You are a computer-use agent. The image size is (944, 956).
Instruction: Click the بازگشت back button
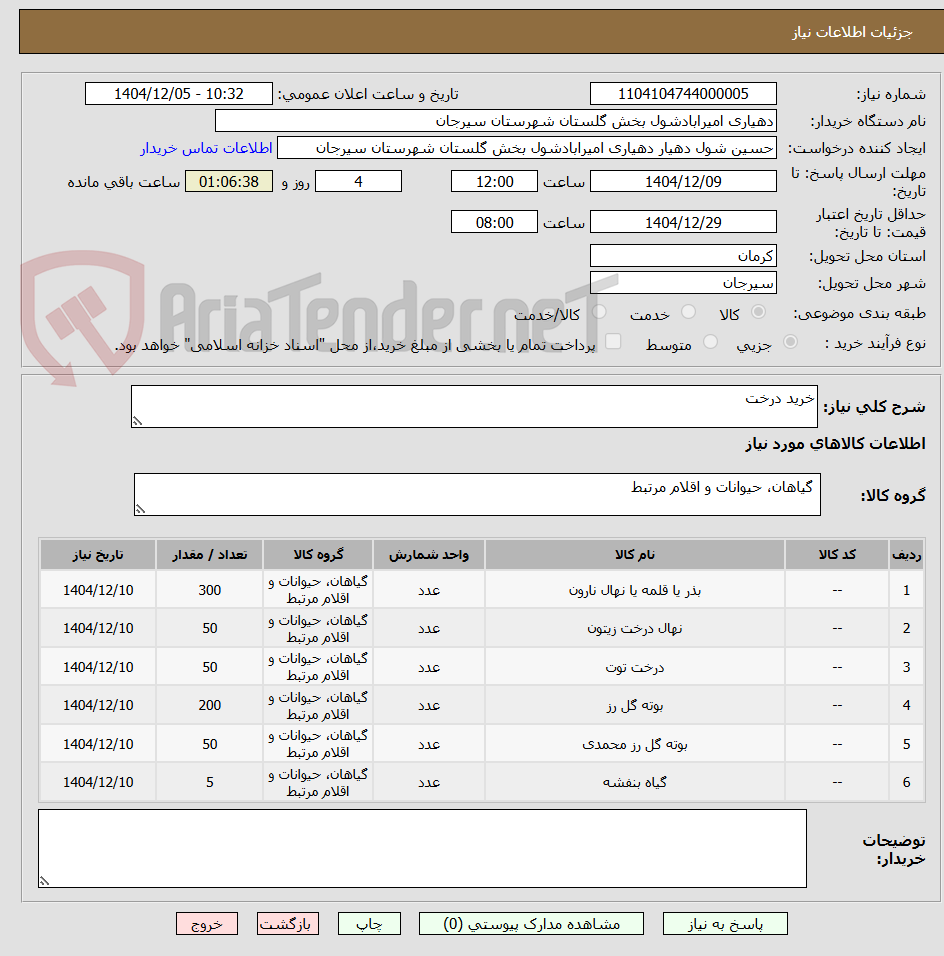coord(287,924)
